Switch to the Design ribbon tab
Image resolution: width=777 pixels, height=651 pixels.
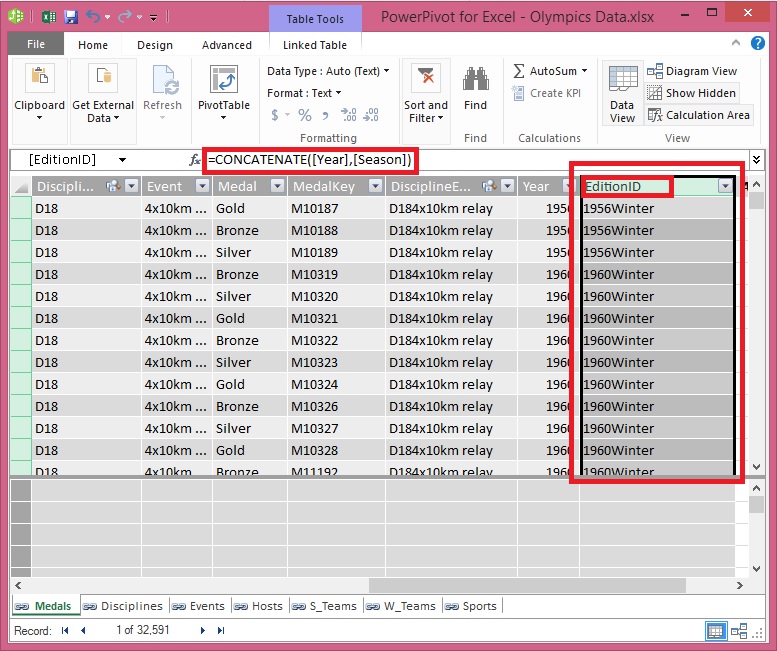click(x=155, y=45)
